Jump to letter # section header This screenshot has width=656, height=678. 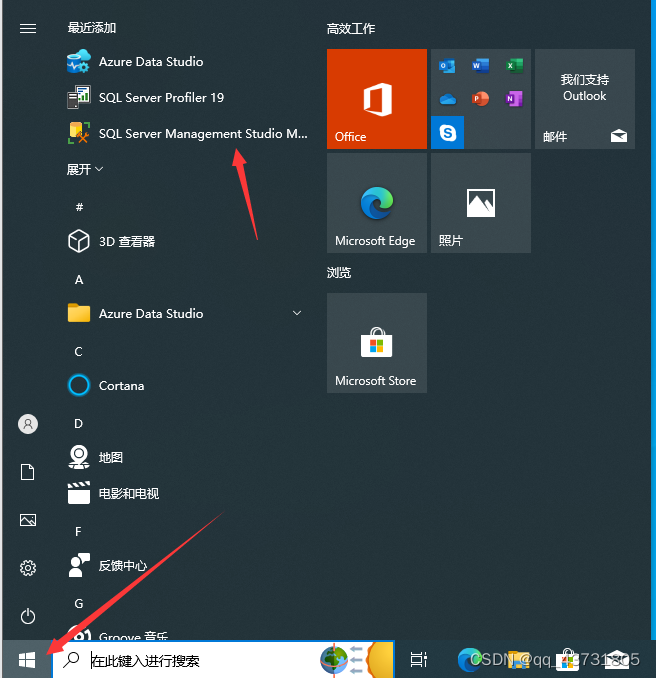click(79, 207)
